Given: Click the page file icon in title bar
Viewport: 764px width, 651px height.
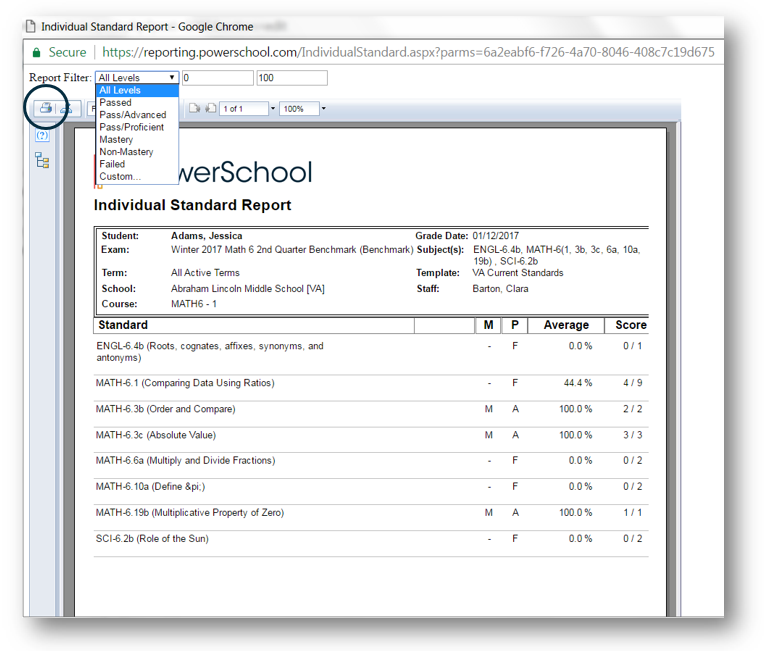Looking at the screenshot, I should pyautogui.click(x=31, y=26).
